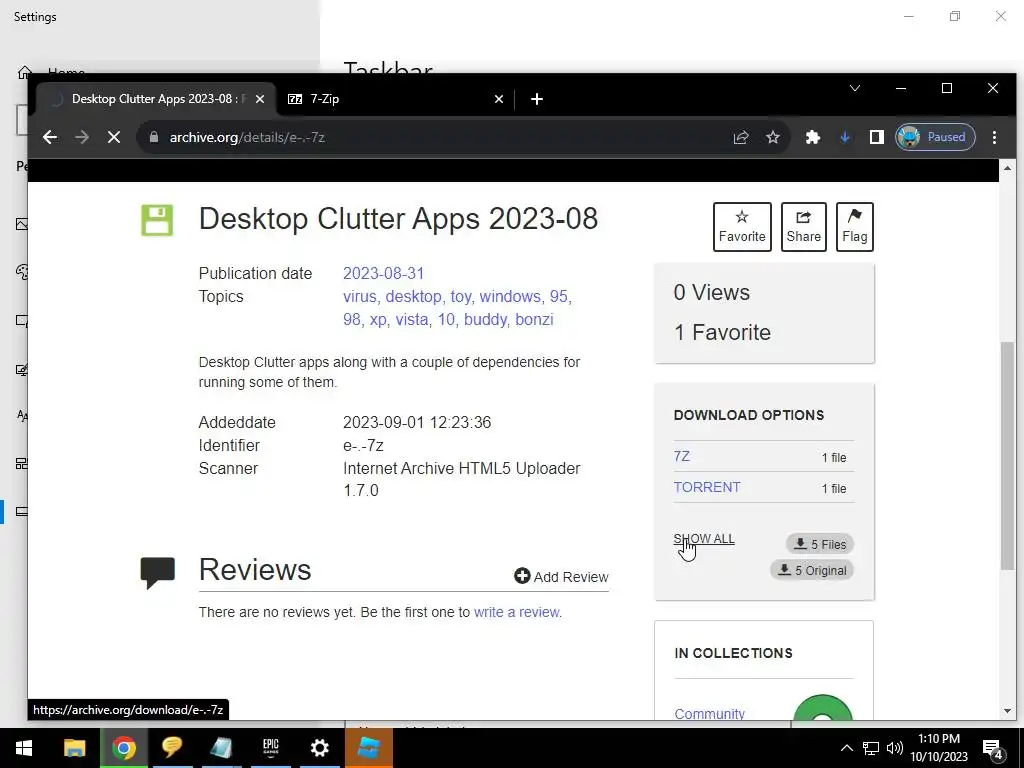This screenshot has height=768, width=1024.
Task: Open the Paused profile avatar button
Action: [935, 137]
